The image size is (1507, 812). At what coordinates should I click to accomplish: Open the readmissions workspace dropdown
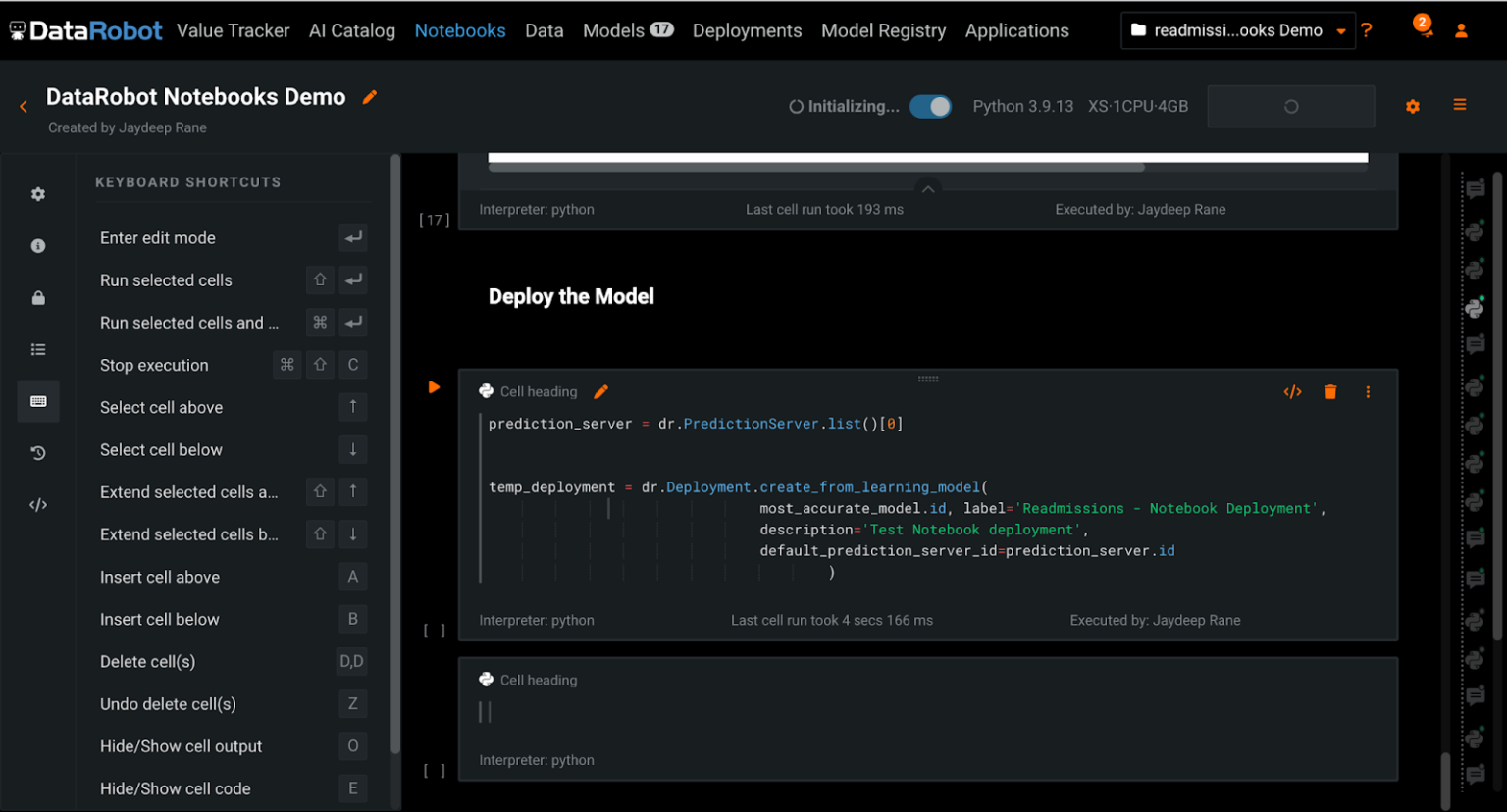coord(1237,30)
